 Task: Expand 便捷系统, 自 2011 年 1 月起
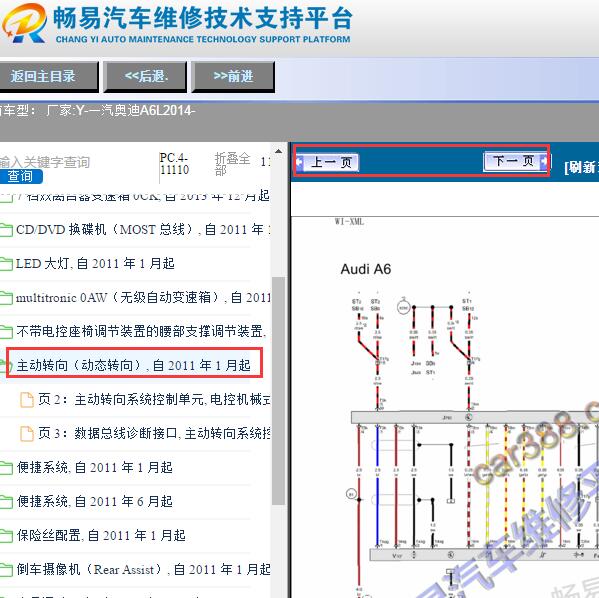pos(95,467)
